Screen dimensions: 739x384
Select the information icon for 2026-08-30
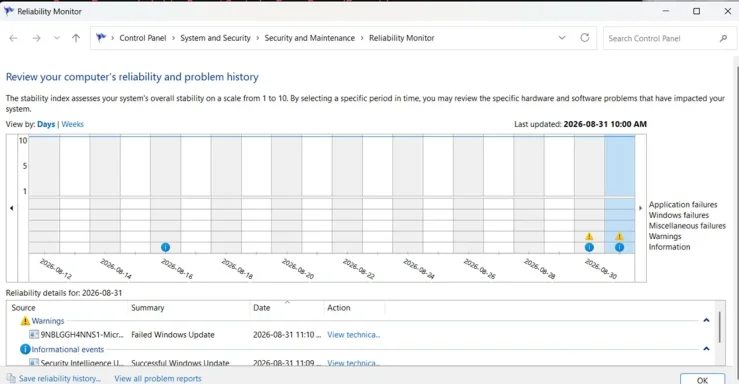[589, 247]
